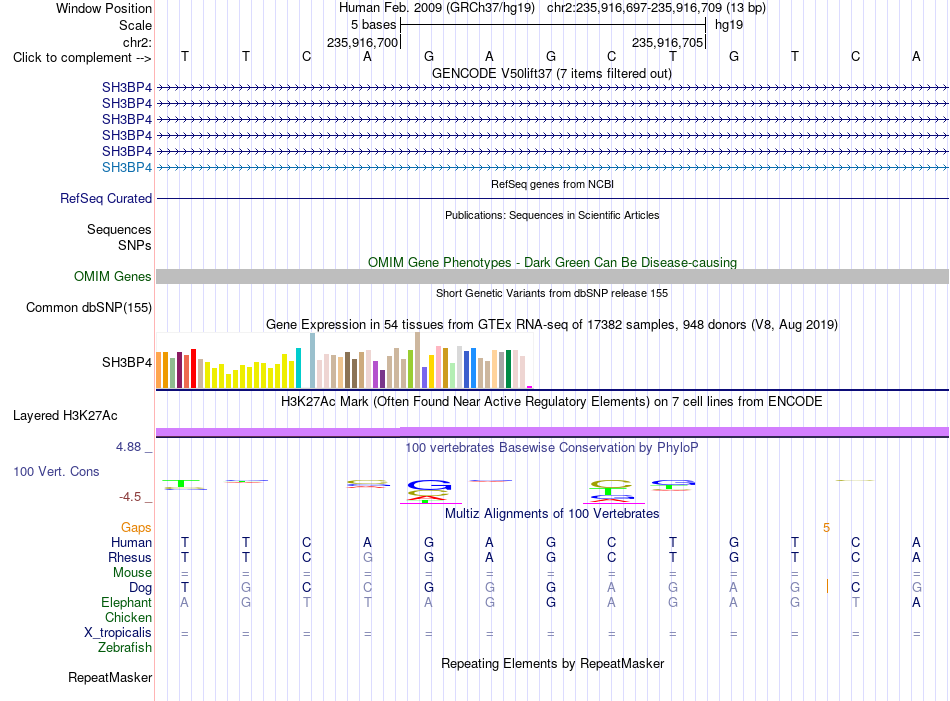Click the '100 Vert. Cons' track label
The image size is (950, 701).
(56, 471)
